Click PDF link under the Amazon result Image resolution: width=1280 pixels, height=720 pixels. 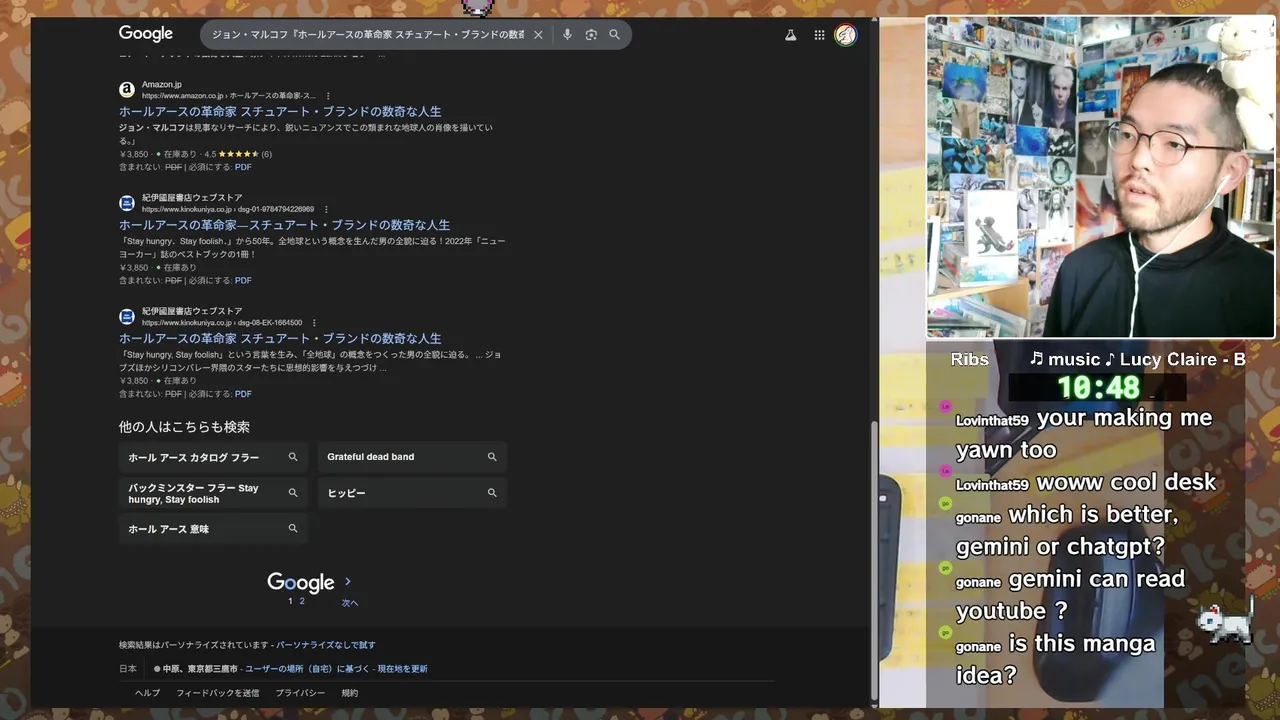pyautogui.click(x=243, y=167)
